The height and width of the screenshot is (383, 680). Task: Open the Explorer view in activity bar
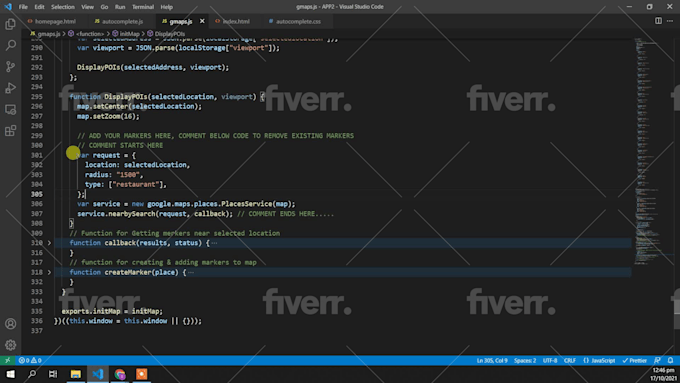[10, 24]
